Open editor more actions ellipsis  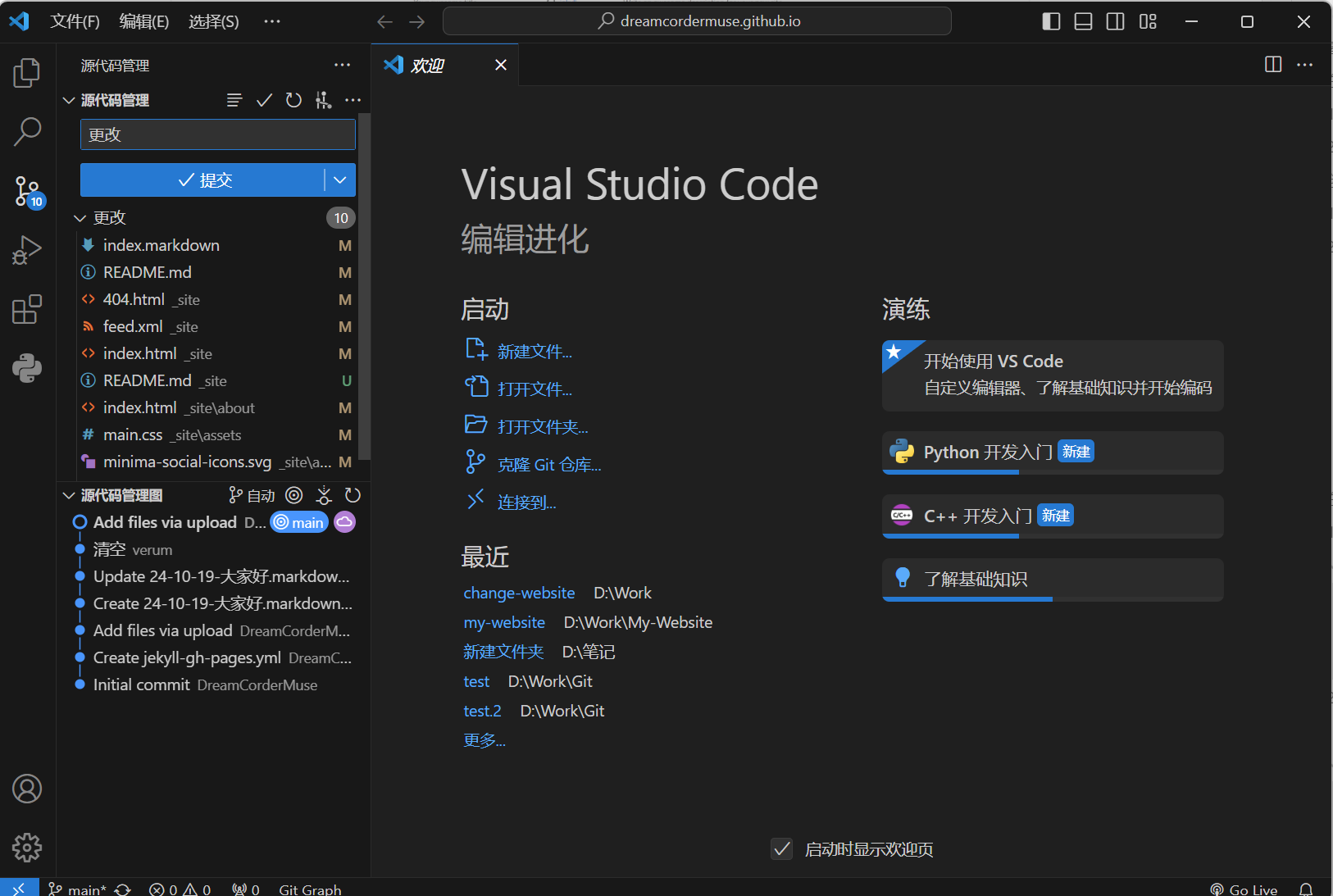1305,65
